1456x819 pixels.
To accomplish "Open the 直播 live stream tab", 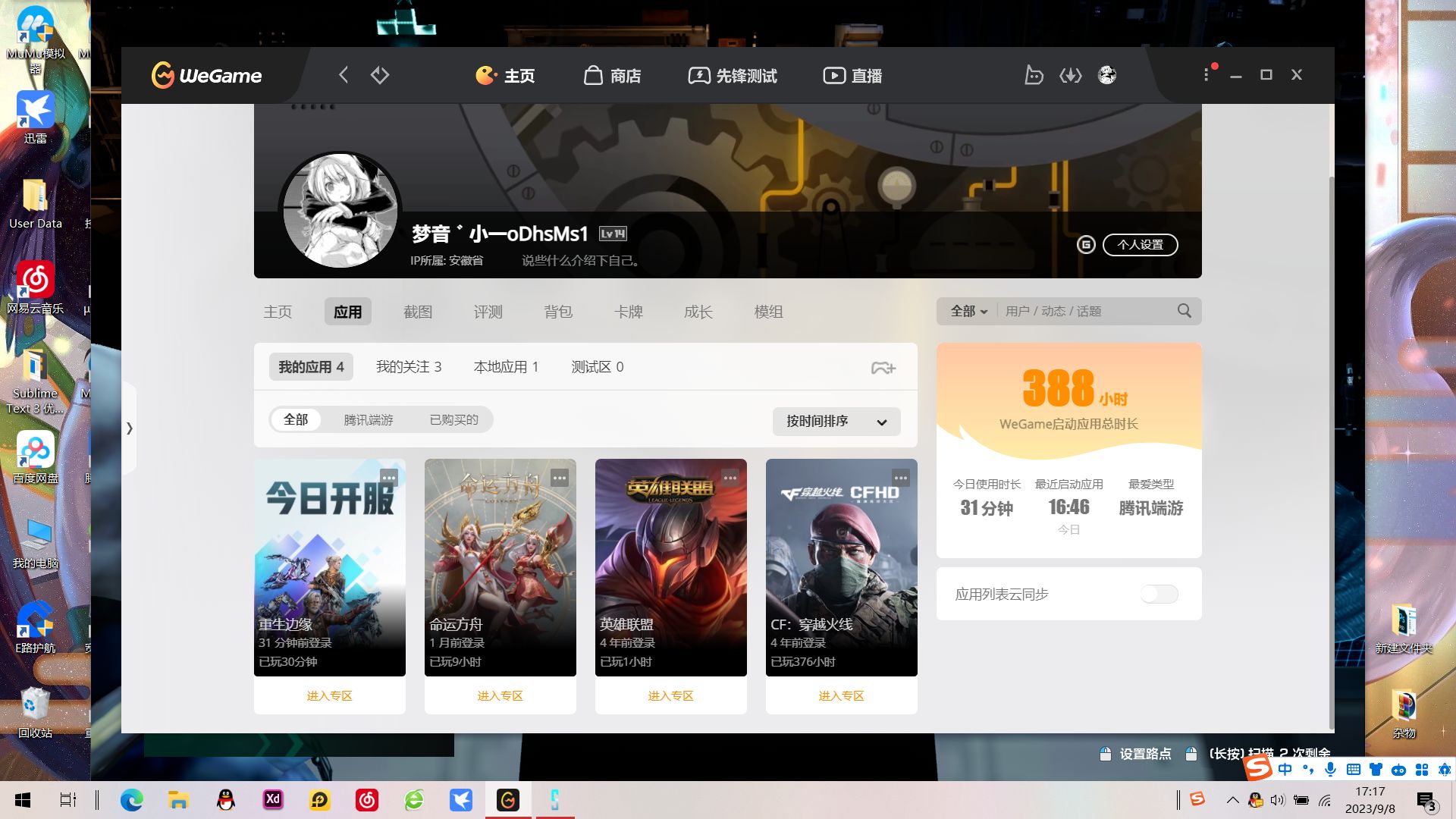I will click(853, 75).
